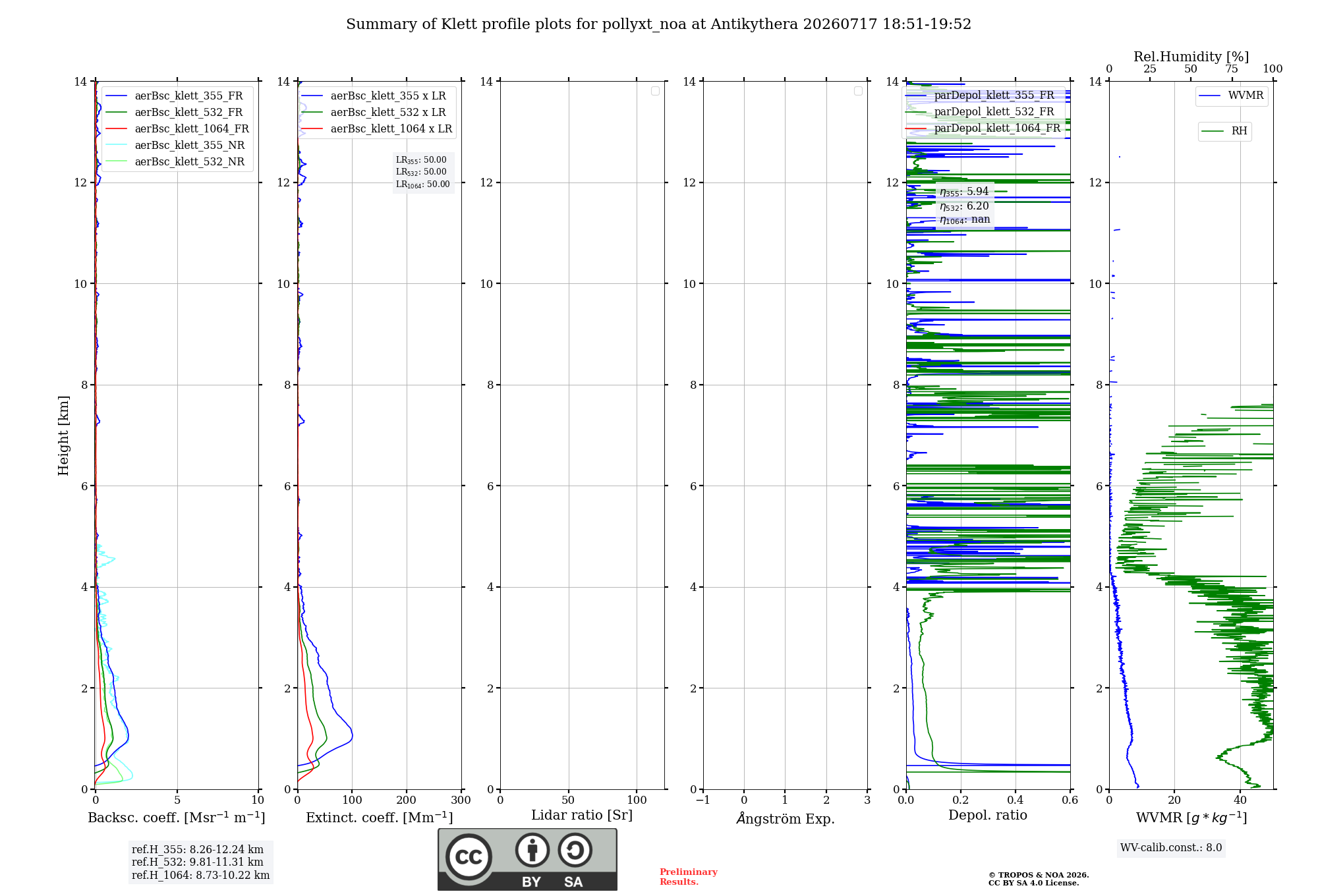Viewport: 1318px width, 896px height.
Task: Click the TROPOS & NOA copyright notice
Action: pos(1039,879)
